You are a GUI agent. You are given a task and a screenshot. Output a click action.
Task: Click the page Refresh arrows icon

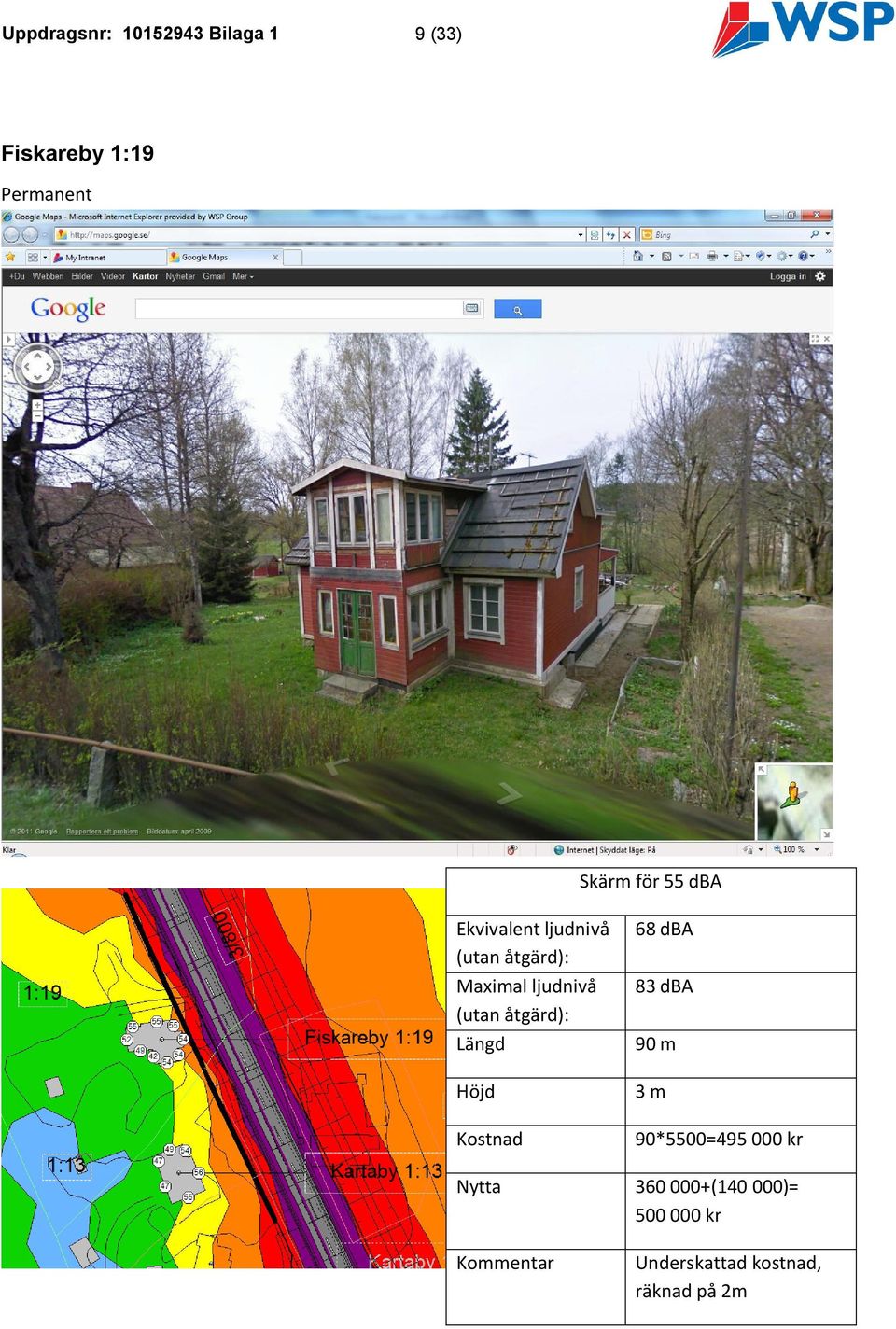coord(610,235)
